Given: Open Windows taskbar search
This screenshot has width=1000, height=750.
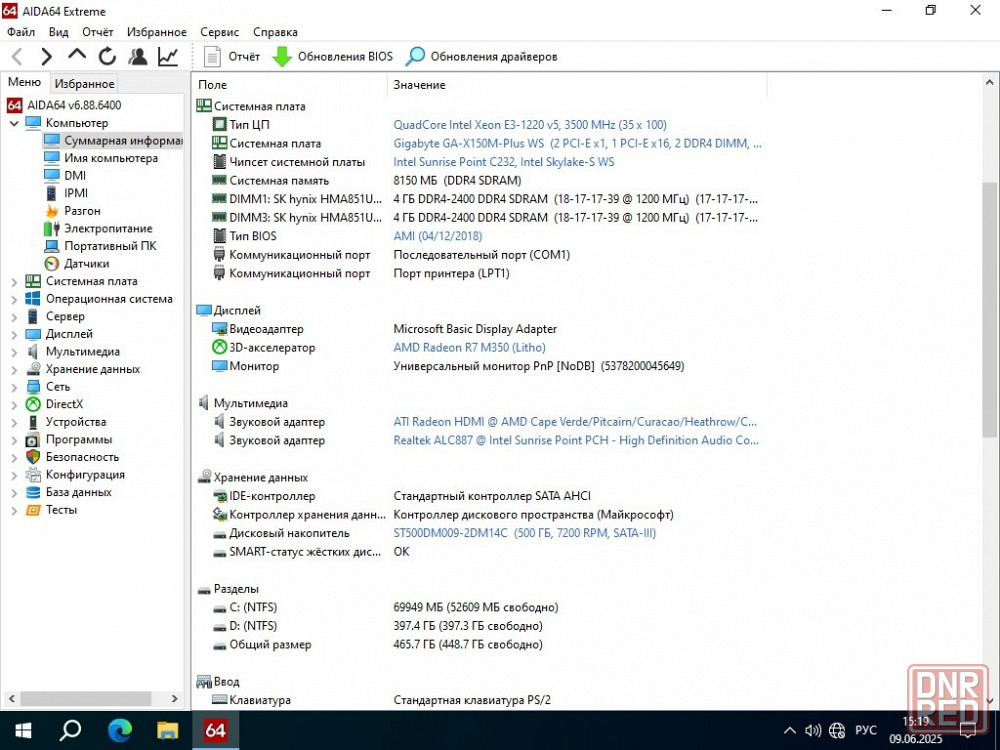Looking at the screenshot, I should [x=70, y=730].
